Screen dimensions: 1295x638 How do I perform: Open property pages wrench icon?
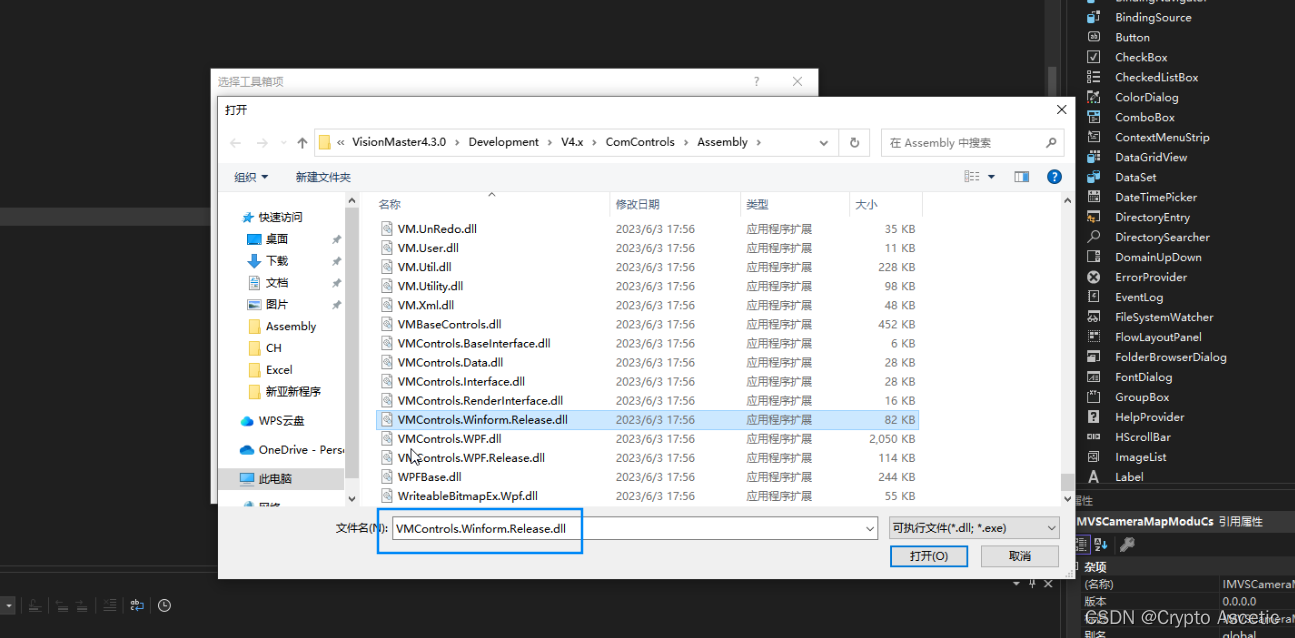(x=1127, y=545)
